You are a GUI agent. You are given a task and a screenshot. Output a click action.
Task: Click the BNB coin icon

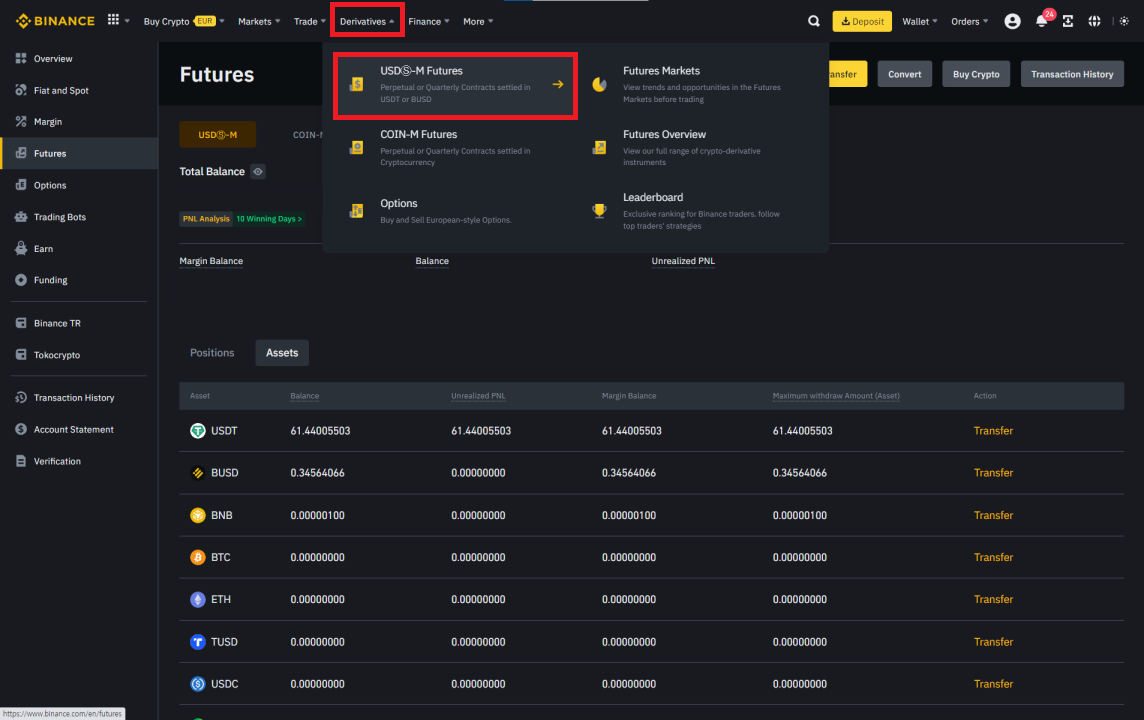198,515
